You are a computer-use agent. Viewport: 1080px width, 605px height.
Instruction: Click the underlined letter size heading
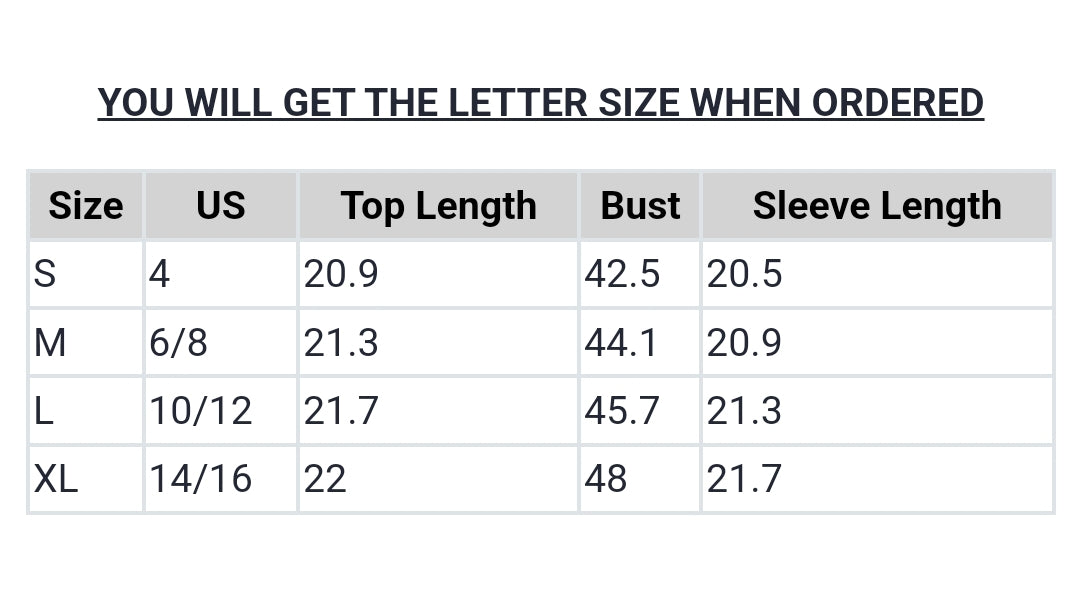540,102
